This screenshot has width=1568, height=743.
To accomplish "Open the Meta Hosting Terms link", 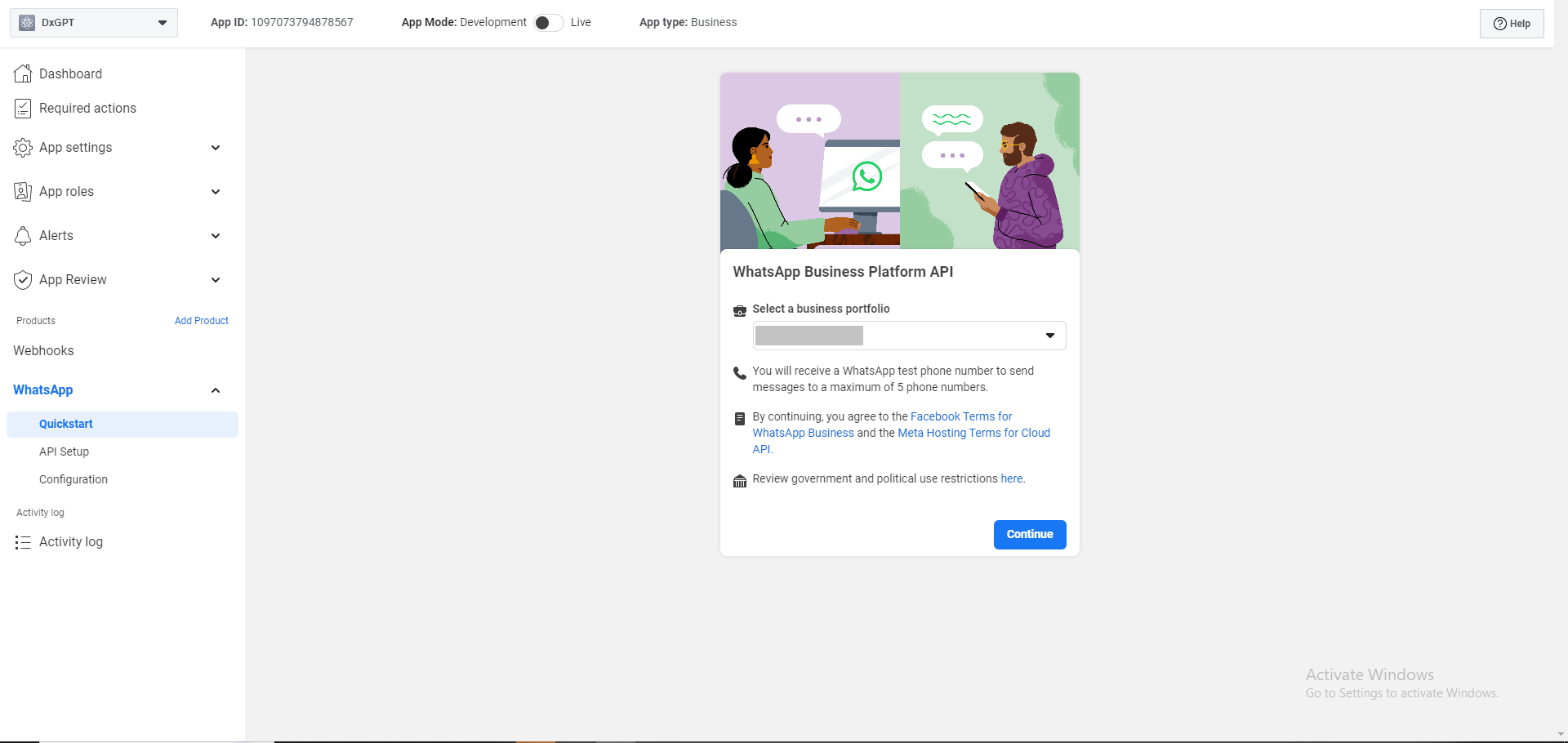I will (x=973, y=433).
